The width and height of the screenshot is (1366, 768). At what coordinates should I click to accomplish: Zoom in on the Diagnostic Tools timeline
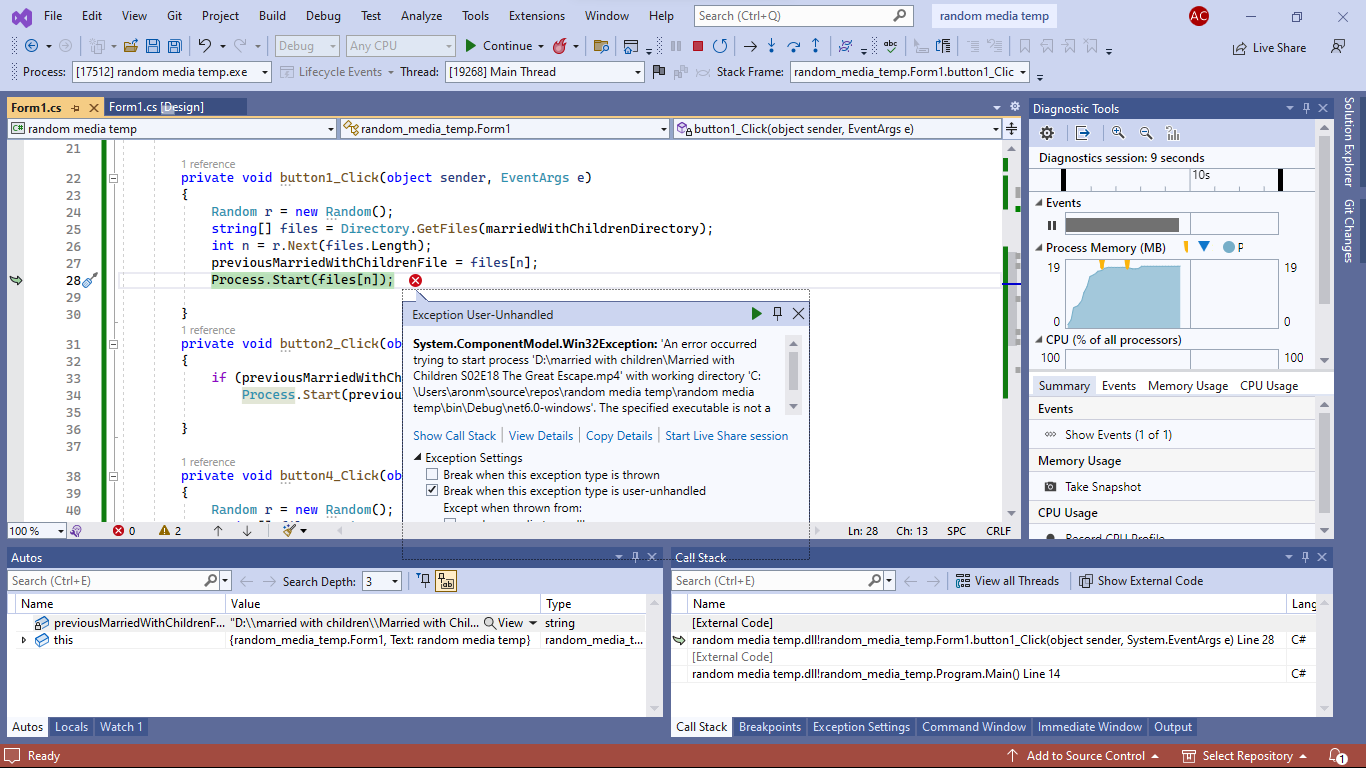coord(1118,133)
